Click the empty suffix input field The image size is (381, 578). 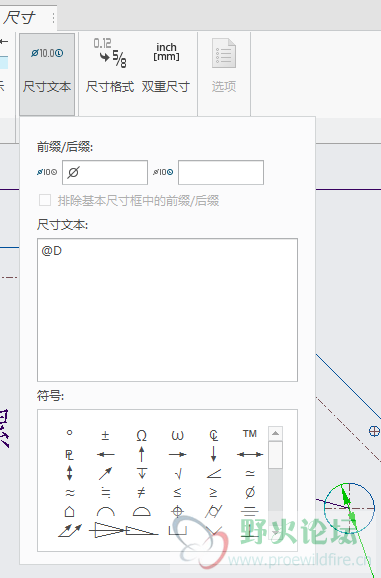pyautogui.click(x=221, y=172)
